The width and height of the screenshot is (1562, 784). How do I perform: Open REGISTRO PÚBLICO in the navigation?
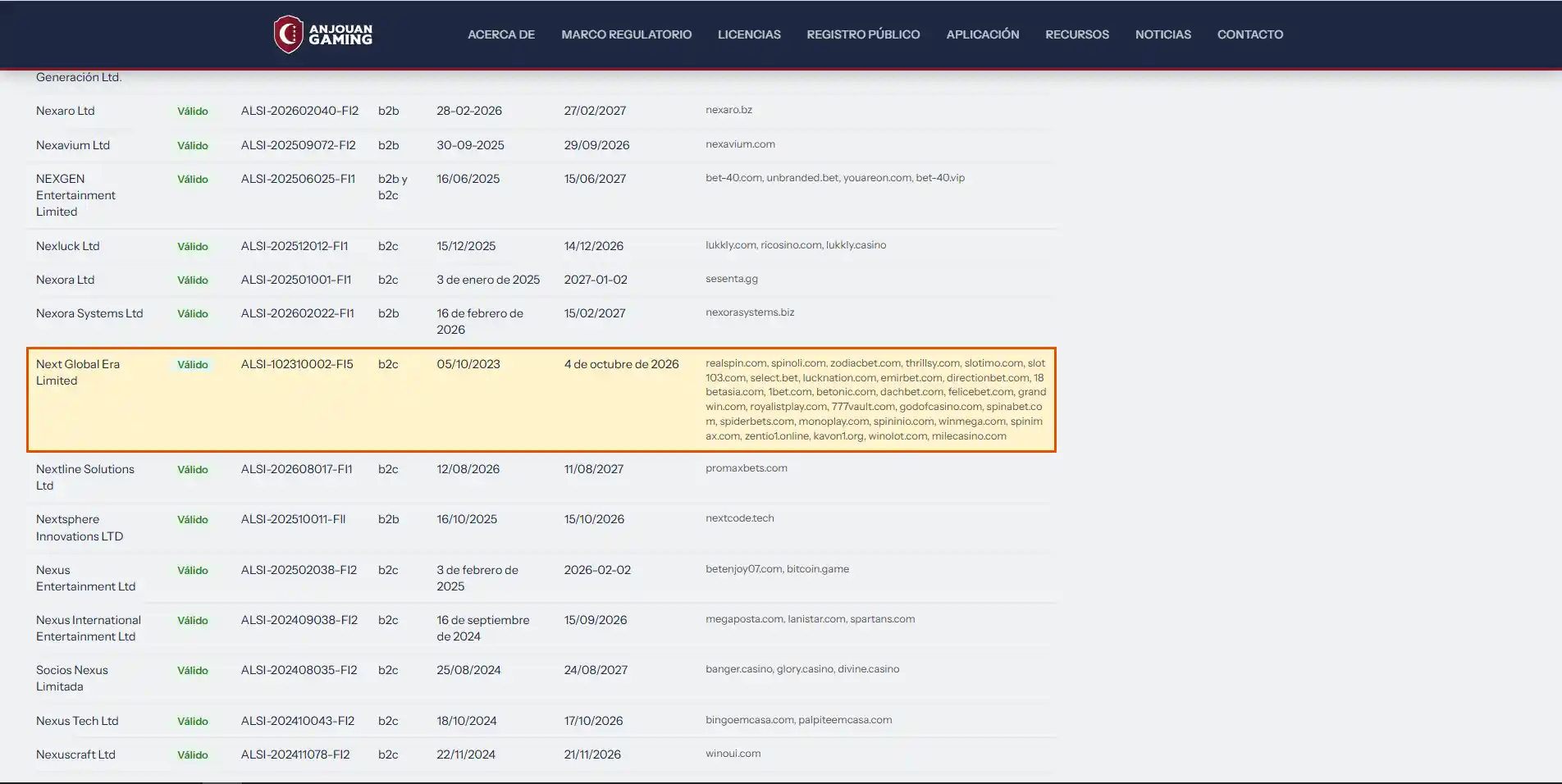pyautogui.click(x=863, y=34)
